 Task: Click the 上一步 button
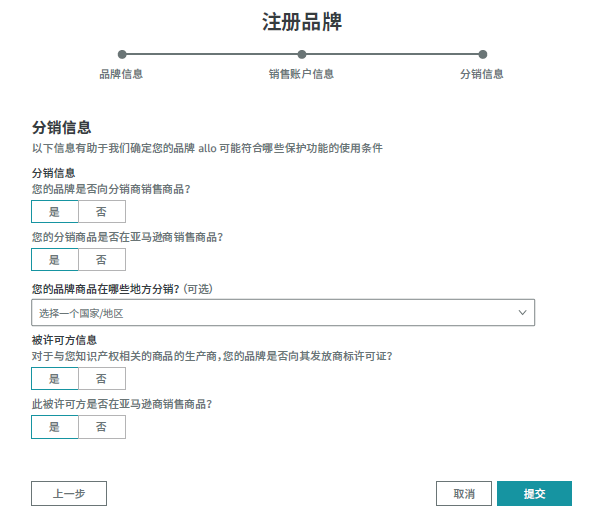click(69, 493)
